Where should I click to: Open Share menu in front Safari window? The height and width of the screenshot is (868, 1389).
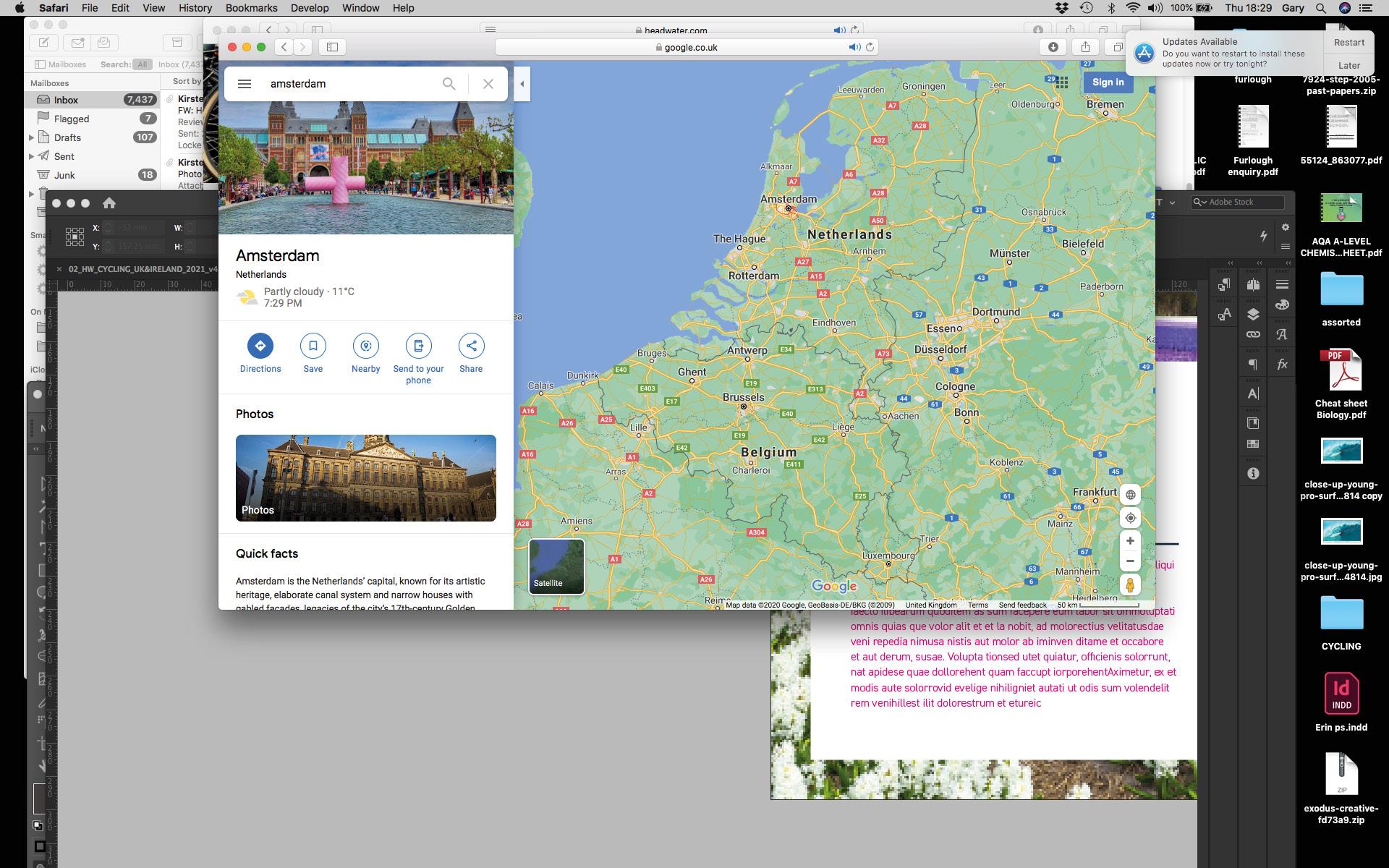tap(1085, 47)
